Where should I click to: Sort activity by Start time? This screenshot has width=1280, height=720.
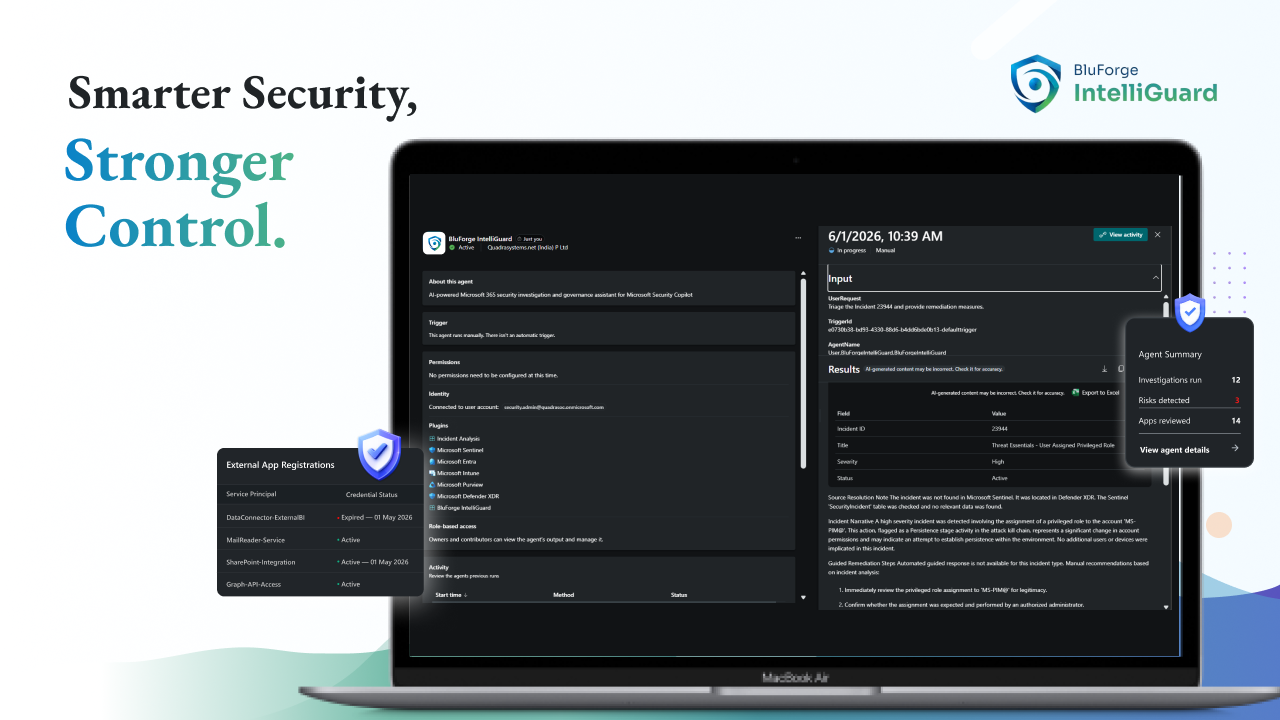coord(451,595)
